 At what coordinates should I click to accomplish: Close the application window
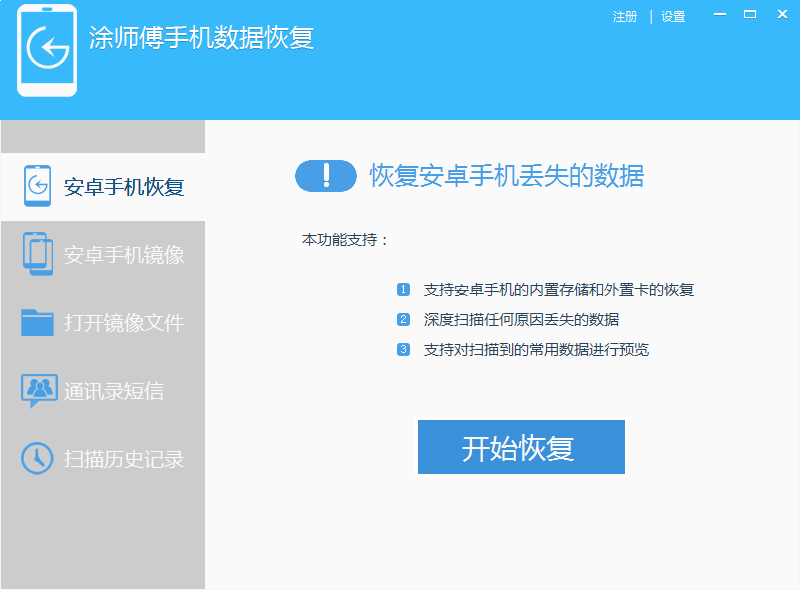tap(782, 14)
